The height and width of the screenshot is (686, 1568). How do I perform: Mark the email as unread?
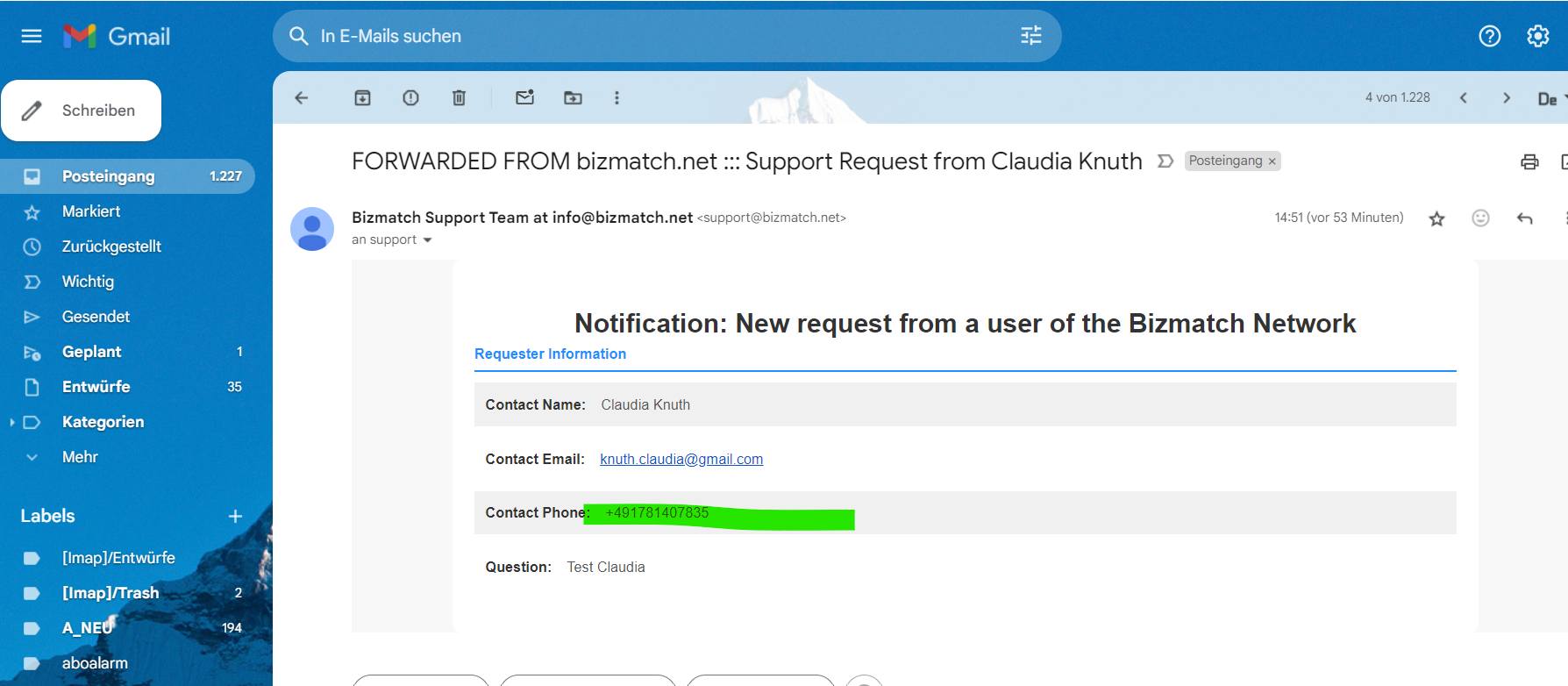click(x=524, y=97)
